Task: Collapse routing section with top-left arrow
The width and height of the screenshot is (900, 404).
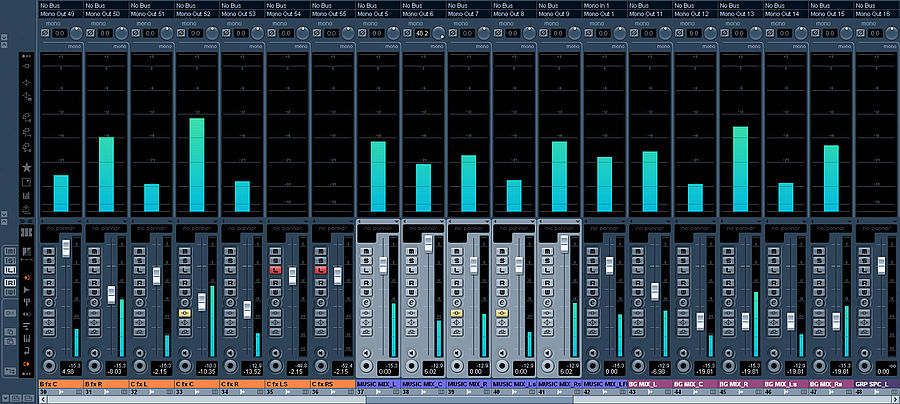Action: click(4, 37)
